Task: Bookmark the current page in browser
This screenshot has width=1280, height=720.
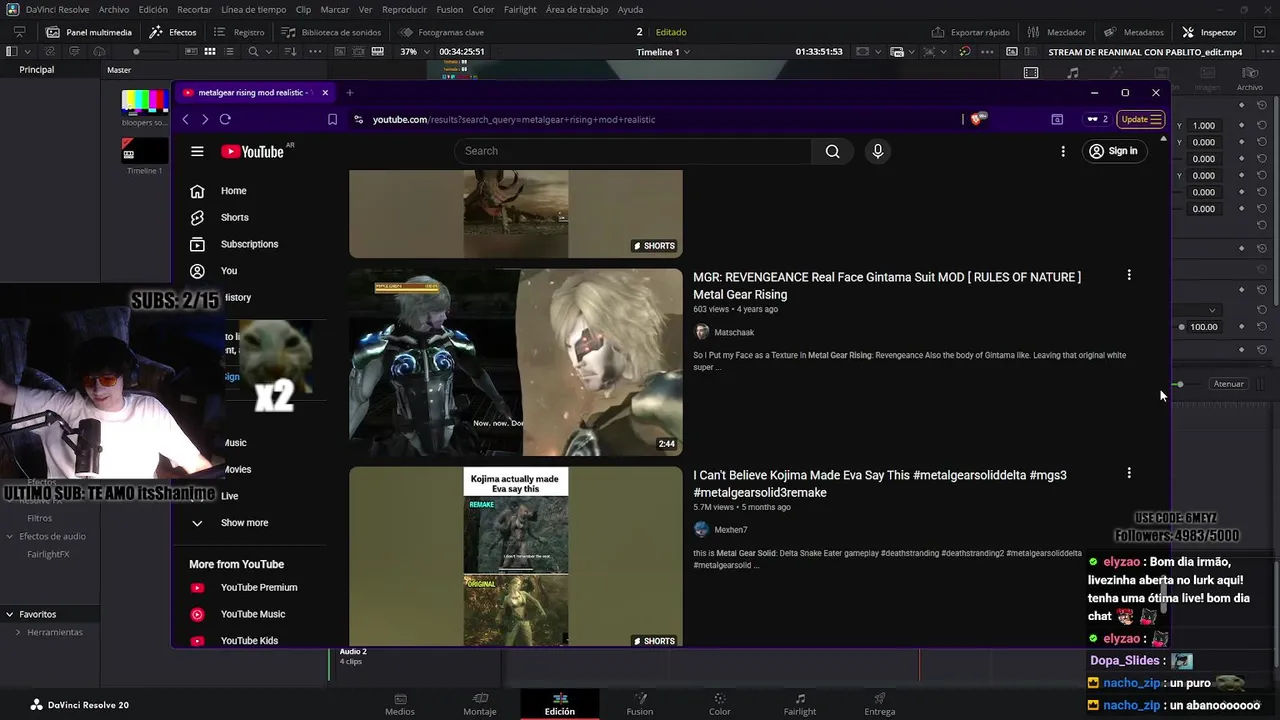Action: [332, 119]
